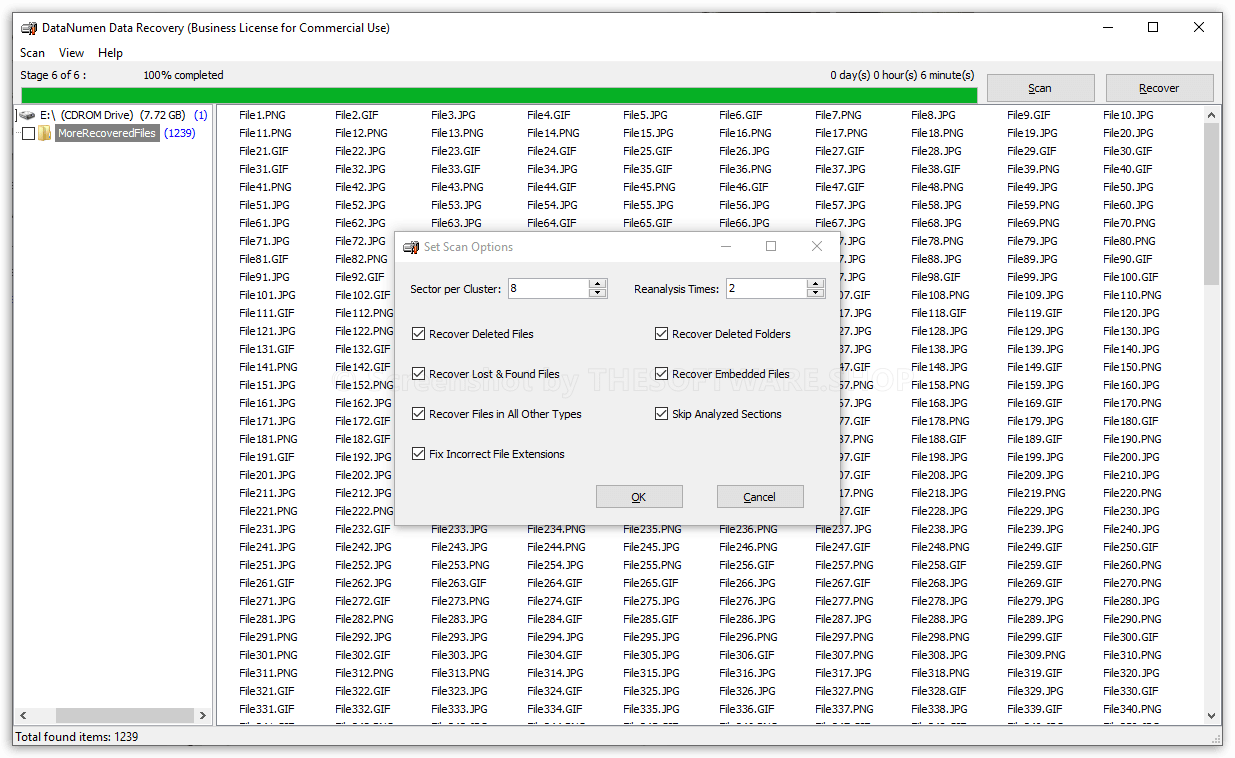Click the DataNumen app icon in the title bar
This screenshot has height=758, width=1235.
(x=28, y=27)
